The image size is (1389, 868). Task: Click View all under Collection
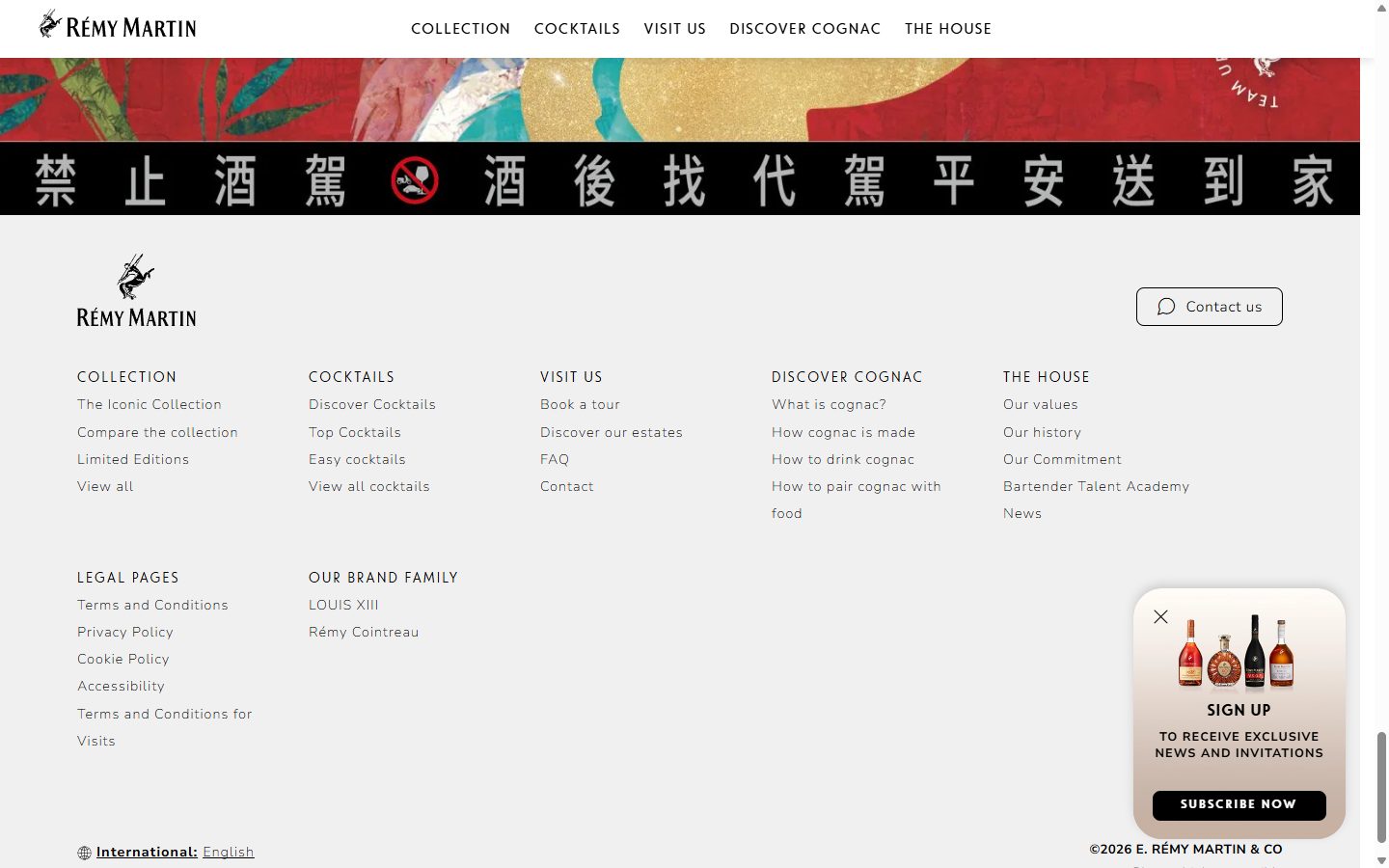click(x=105, y=486)
